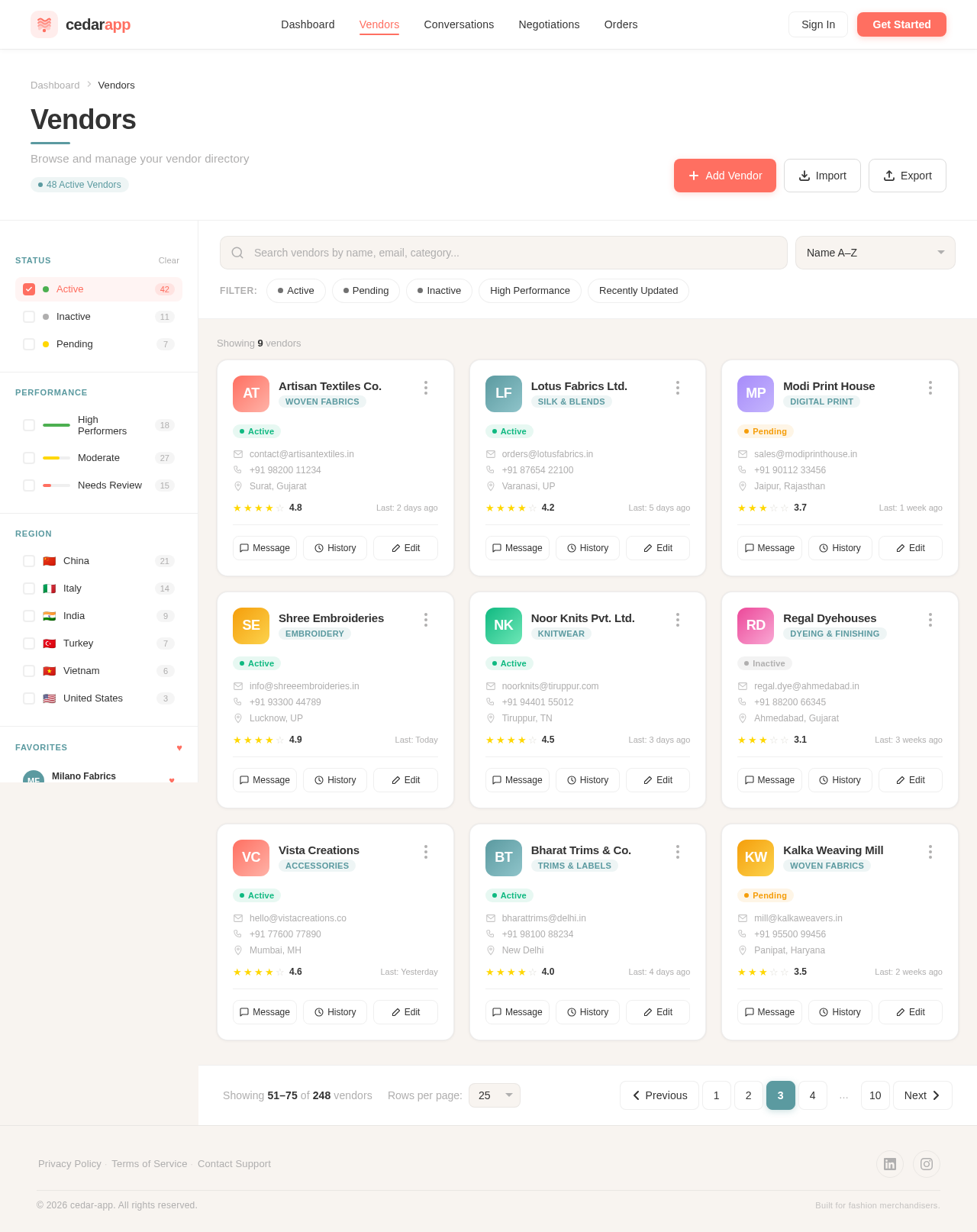Check the China region checkbox

click(x=29, y=561)
